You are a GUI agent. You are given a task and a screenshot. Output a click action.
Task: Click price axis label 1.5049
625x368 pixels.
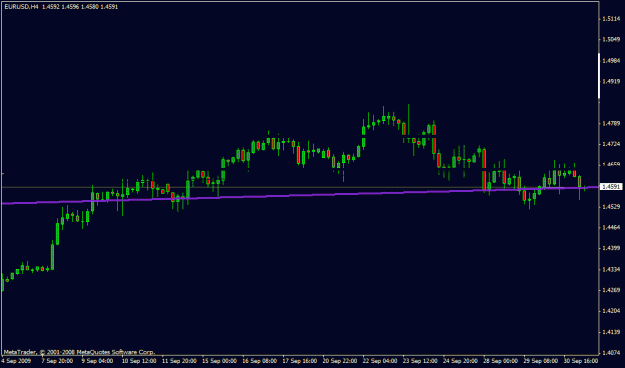coord(611,39)
